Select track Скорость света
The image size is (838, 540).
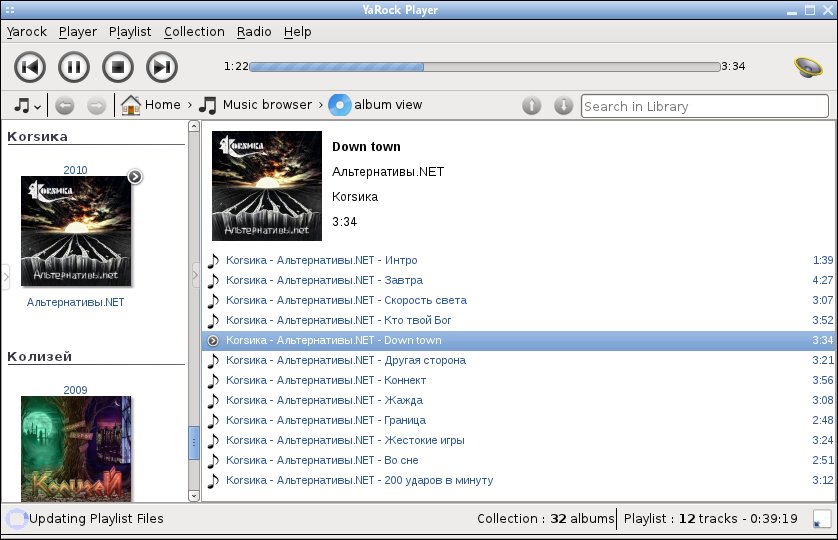point(519,300)
